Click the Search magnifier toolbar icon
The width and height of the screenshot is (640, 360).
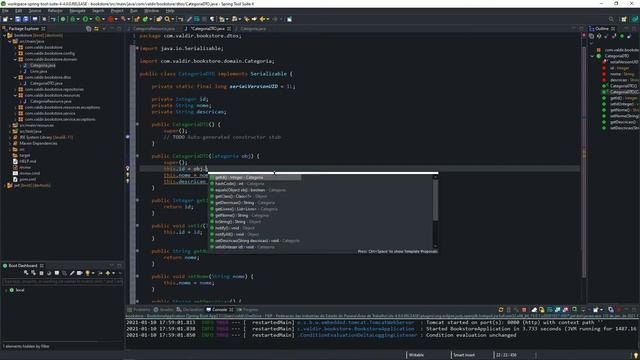coord(167,19)
